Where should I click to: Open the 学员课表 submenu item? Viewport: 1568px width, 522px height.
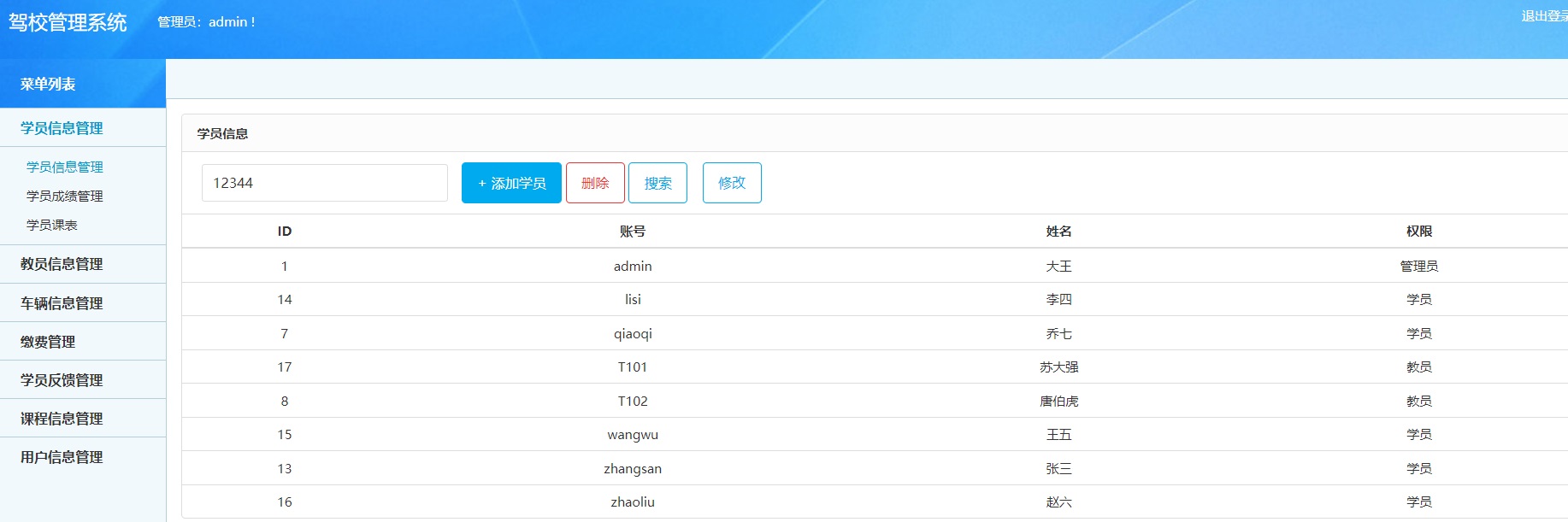click(52, 225)
